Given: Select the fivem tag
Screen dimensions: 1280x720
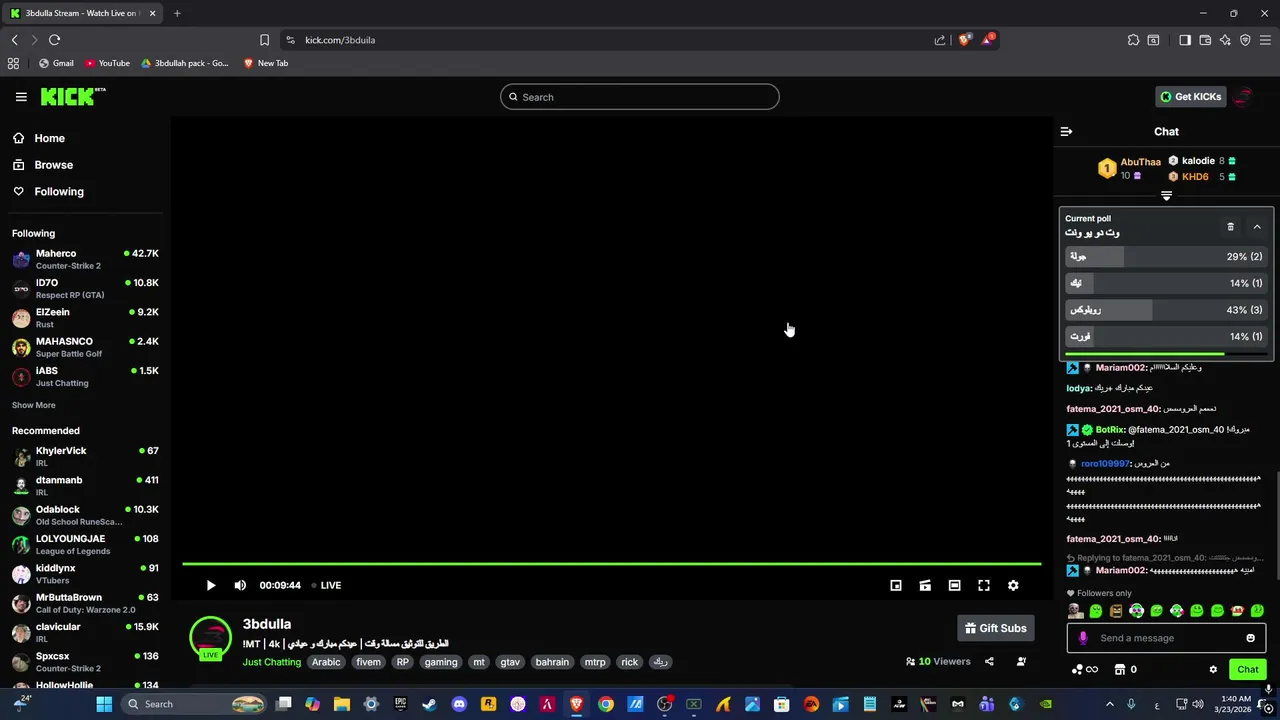Looking at the screenshot, I should click(x=368, y=662).
